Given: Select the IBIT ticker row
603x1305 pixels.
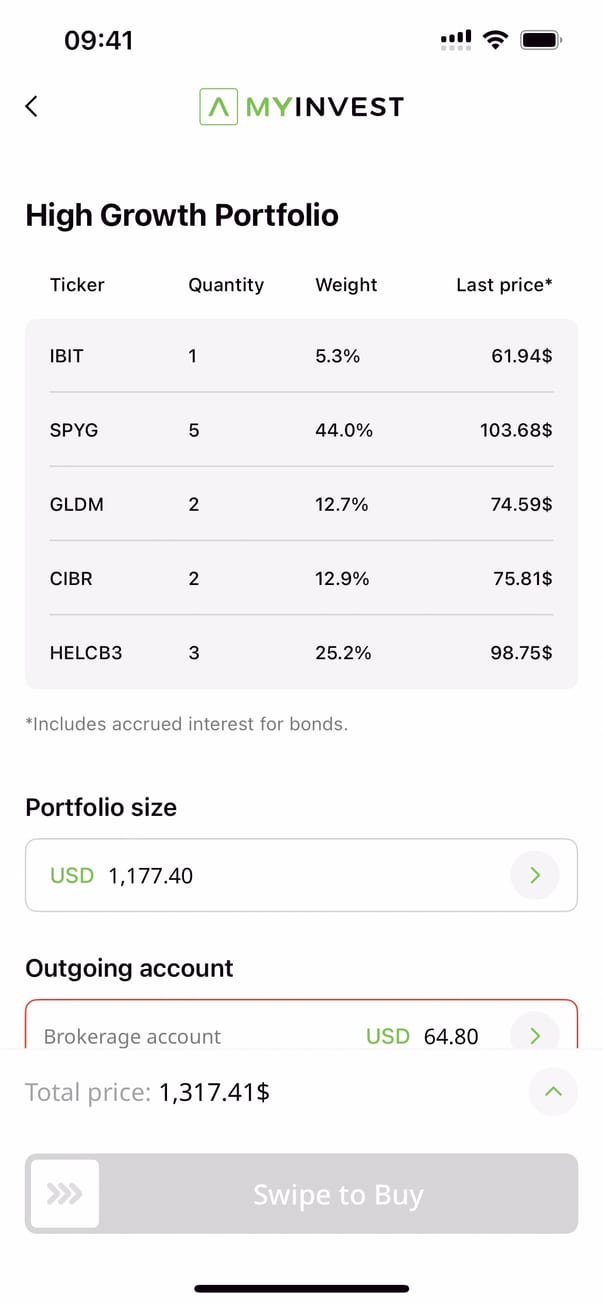Looking at the screenshot, I should click(x=301, y=355).
